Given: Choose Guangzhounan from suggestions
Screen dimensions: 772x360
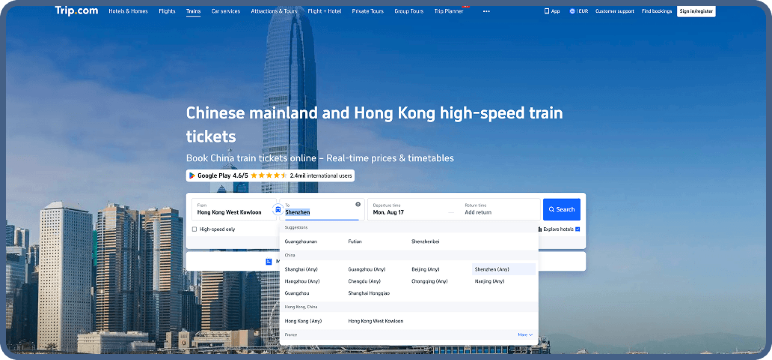Looking at the screenshot, I should [301, 242].
